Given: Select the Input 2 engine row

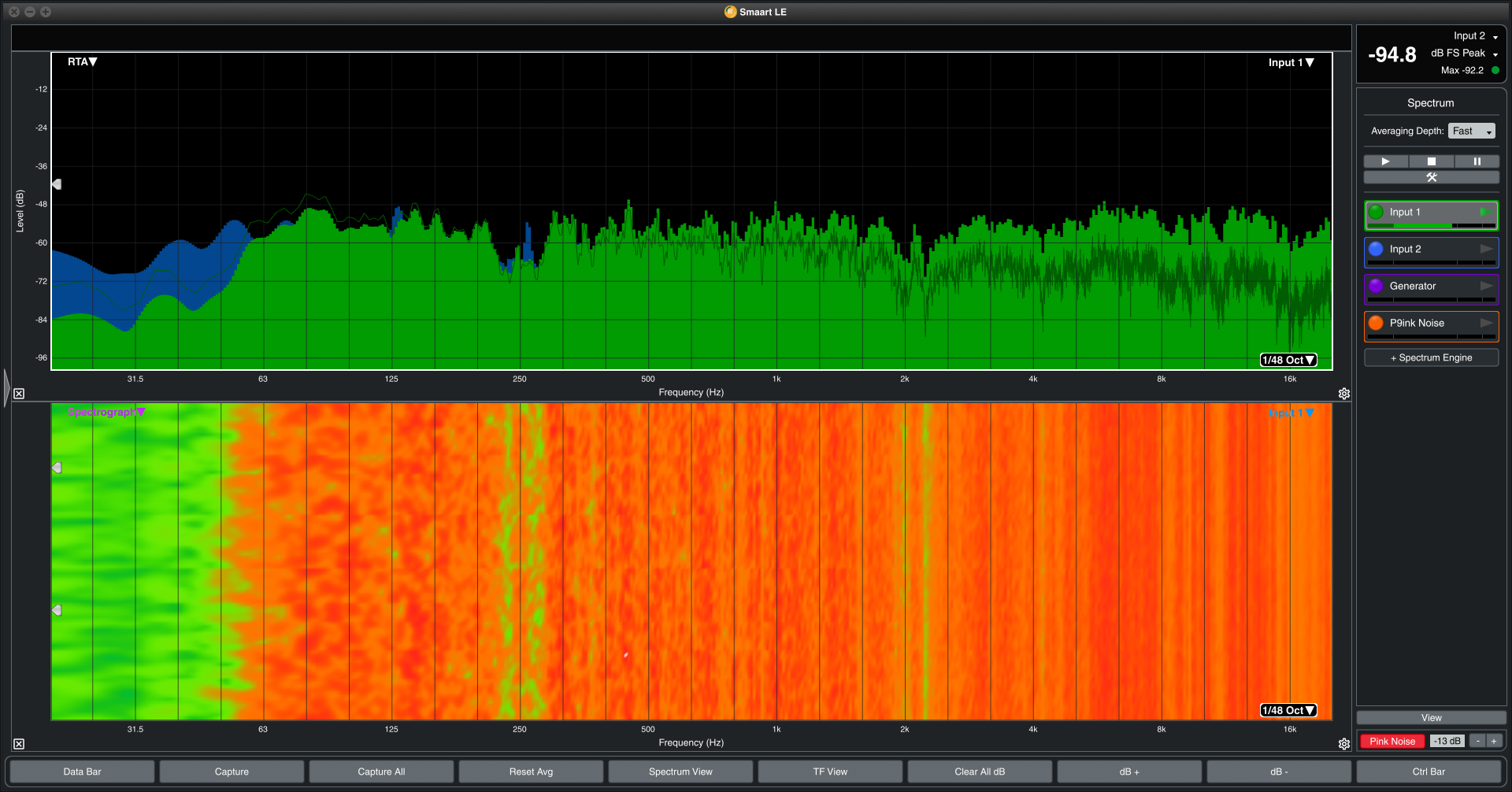Looking at the screenshot, I should tap(1431, 252).
